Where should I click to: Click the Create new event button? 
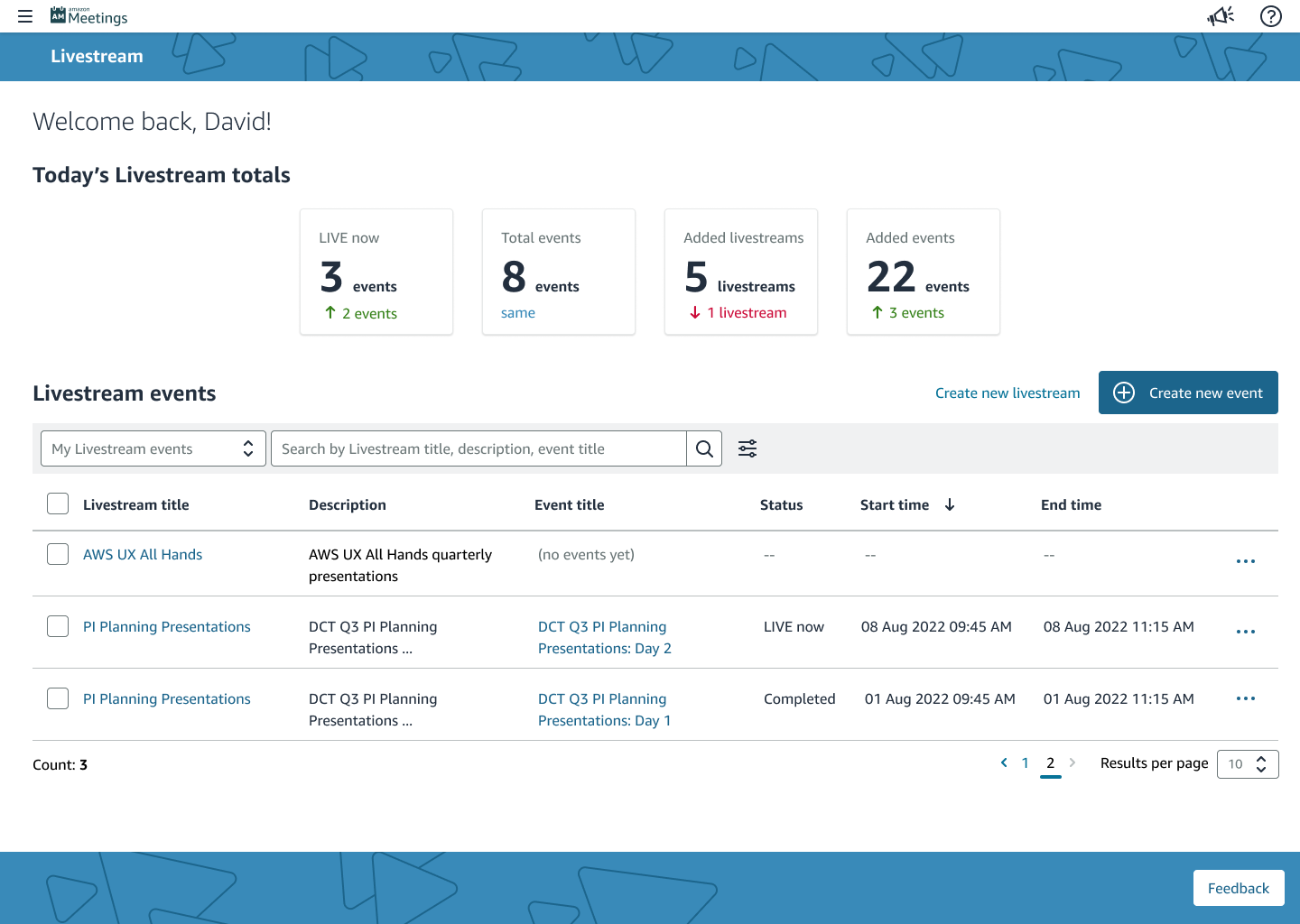1187,393
